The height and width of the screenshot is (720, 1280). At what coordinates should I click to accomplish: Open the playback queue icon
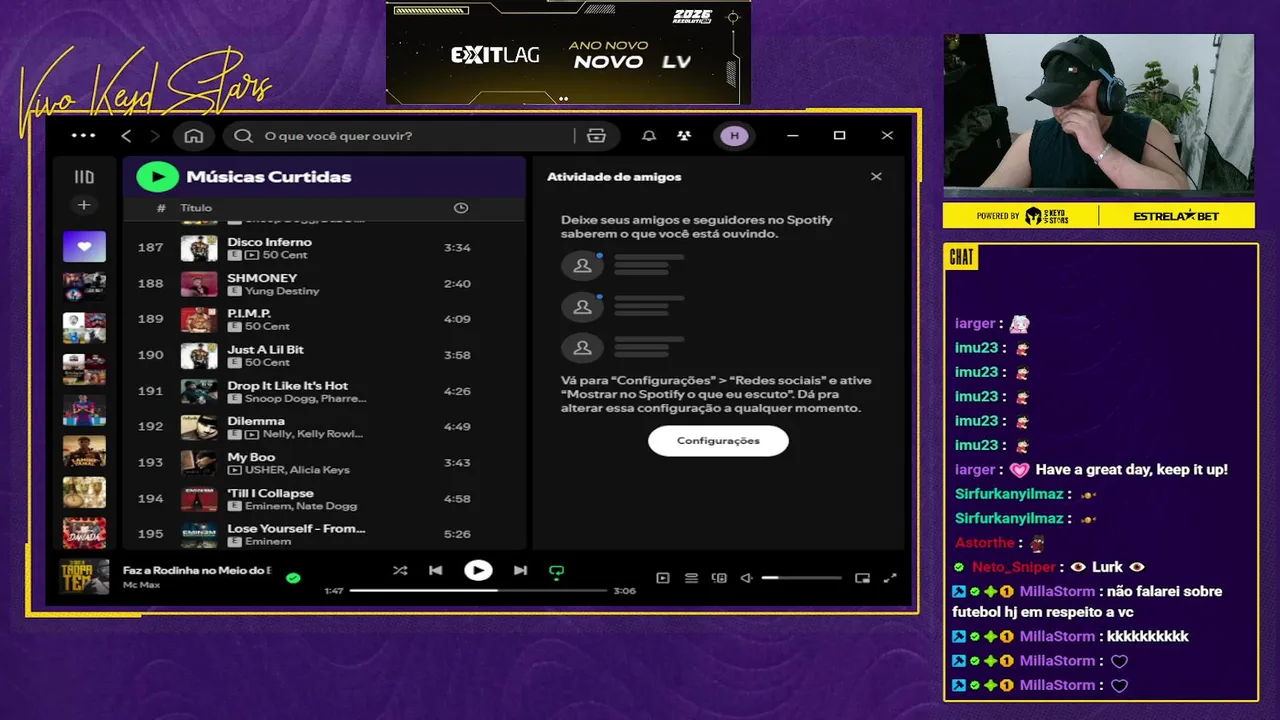(691, 578)
